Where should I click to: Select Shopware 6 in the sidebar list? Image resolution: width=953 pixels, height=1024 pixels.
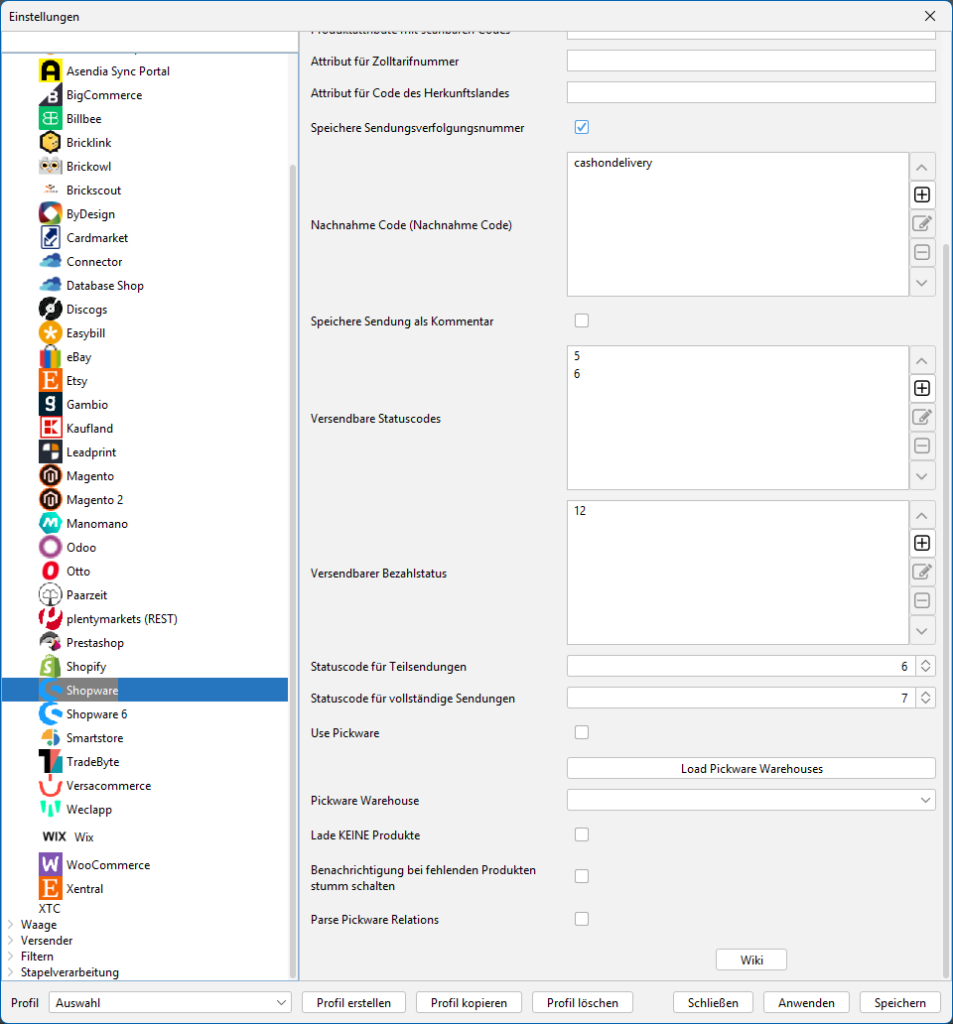(x=96, y=714)
